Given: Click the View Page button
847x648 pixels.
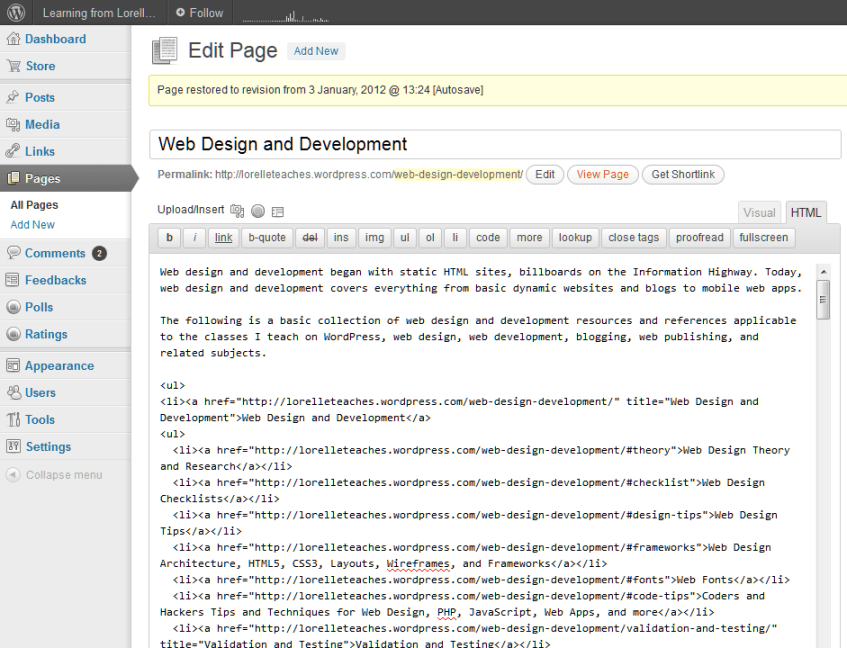Looking at the screenshot, I should point(602,174).
